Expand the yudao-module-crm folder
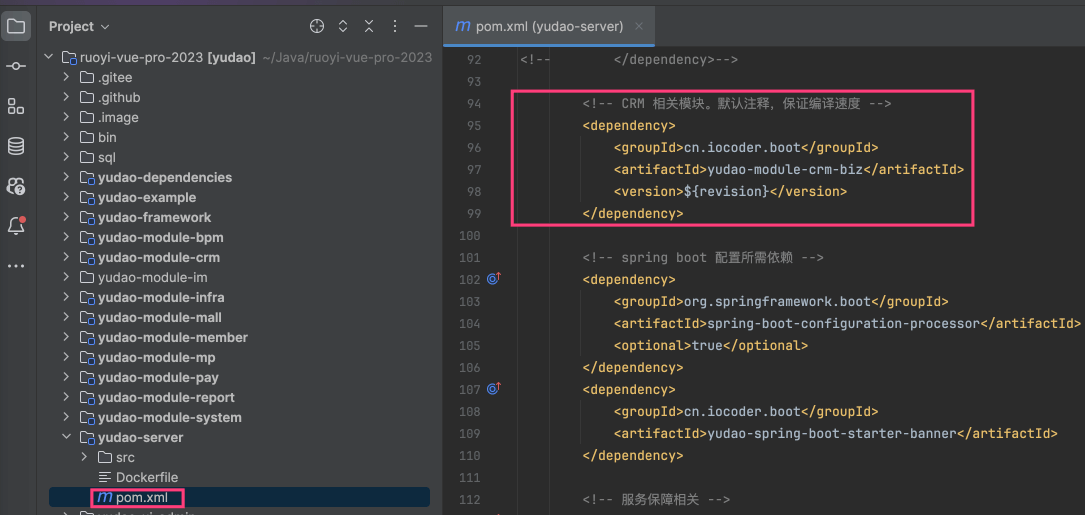1085x515 pixels. [67, 257]
